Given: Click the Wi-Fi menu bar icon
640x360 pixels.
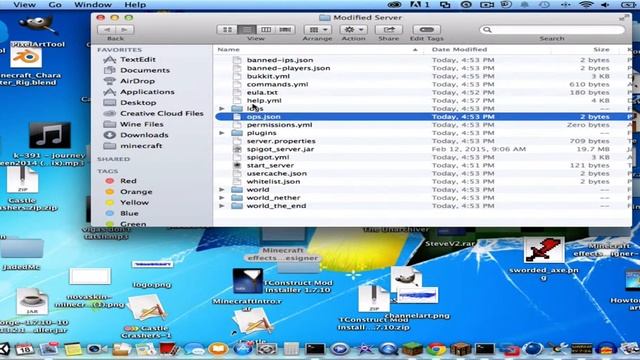Looking at the screenshot, I should 586,5.
